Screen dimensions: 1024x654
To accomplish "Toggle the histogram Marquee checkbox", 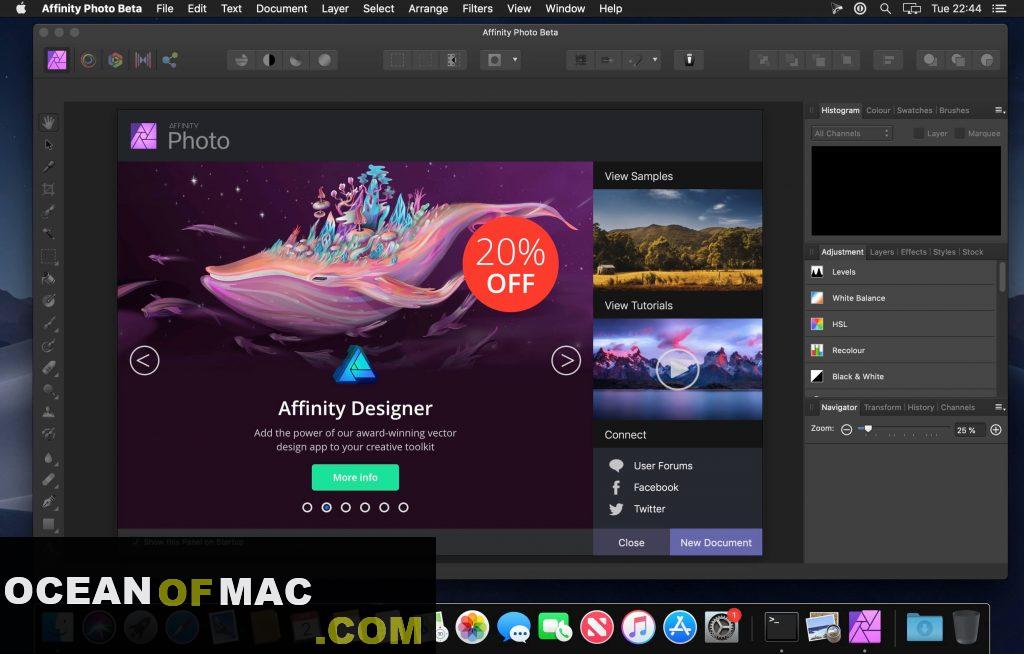I will coord(959,133).
